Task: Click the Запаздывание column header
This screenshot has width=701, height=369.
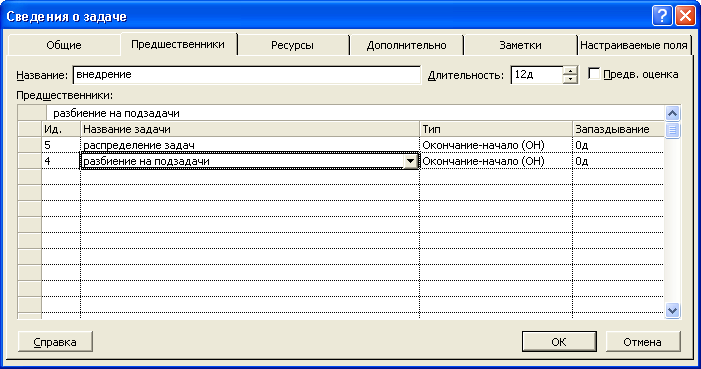Action: coord(618,129)
